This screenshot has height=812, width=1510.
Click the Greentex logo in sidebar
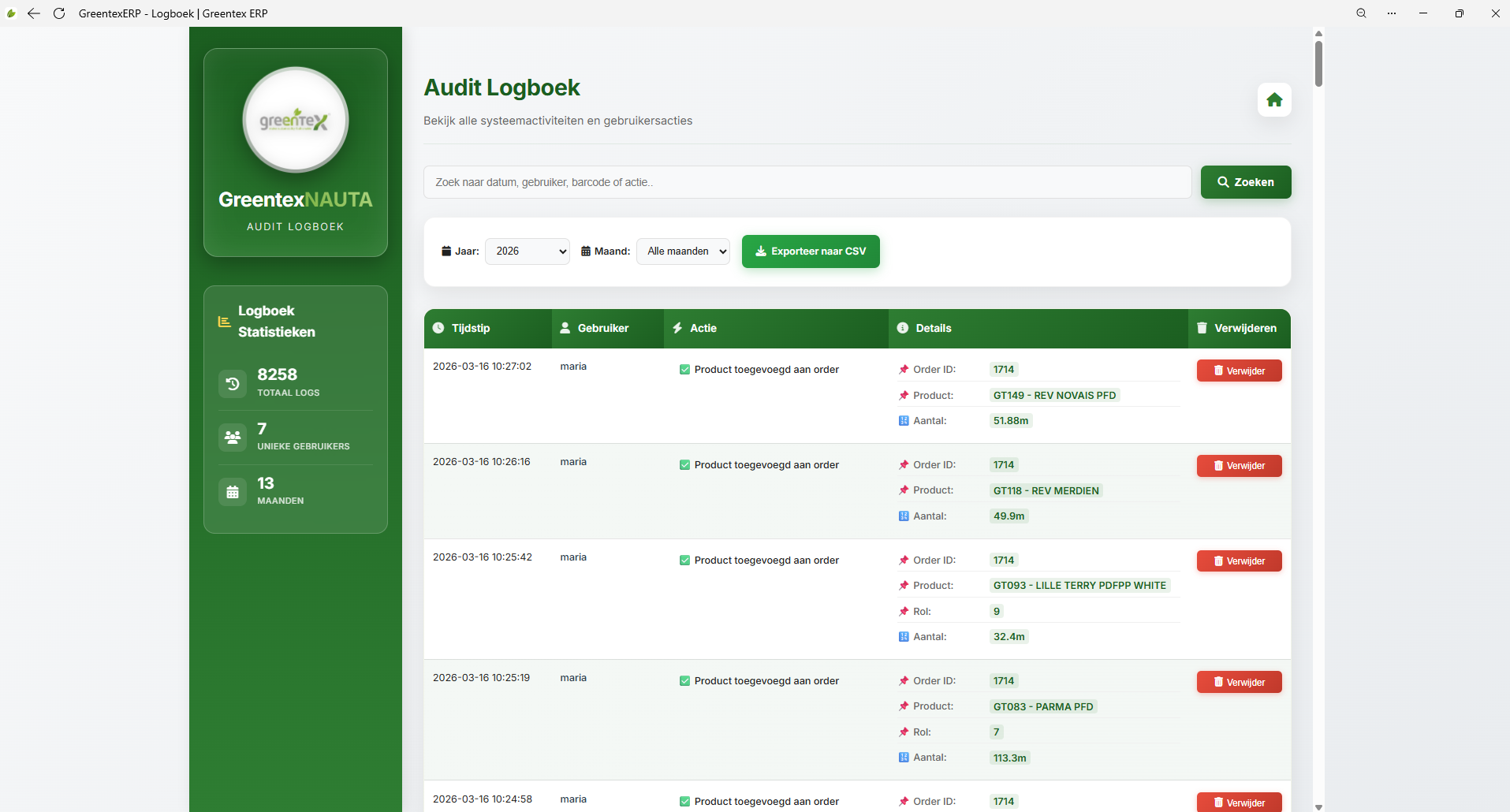(296, 120)
